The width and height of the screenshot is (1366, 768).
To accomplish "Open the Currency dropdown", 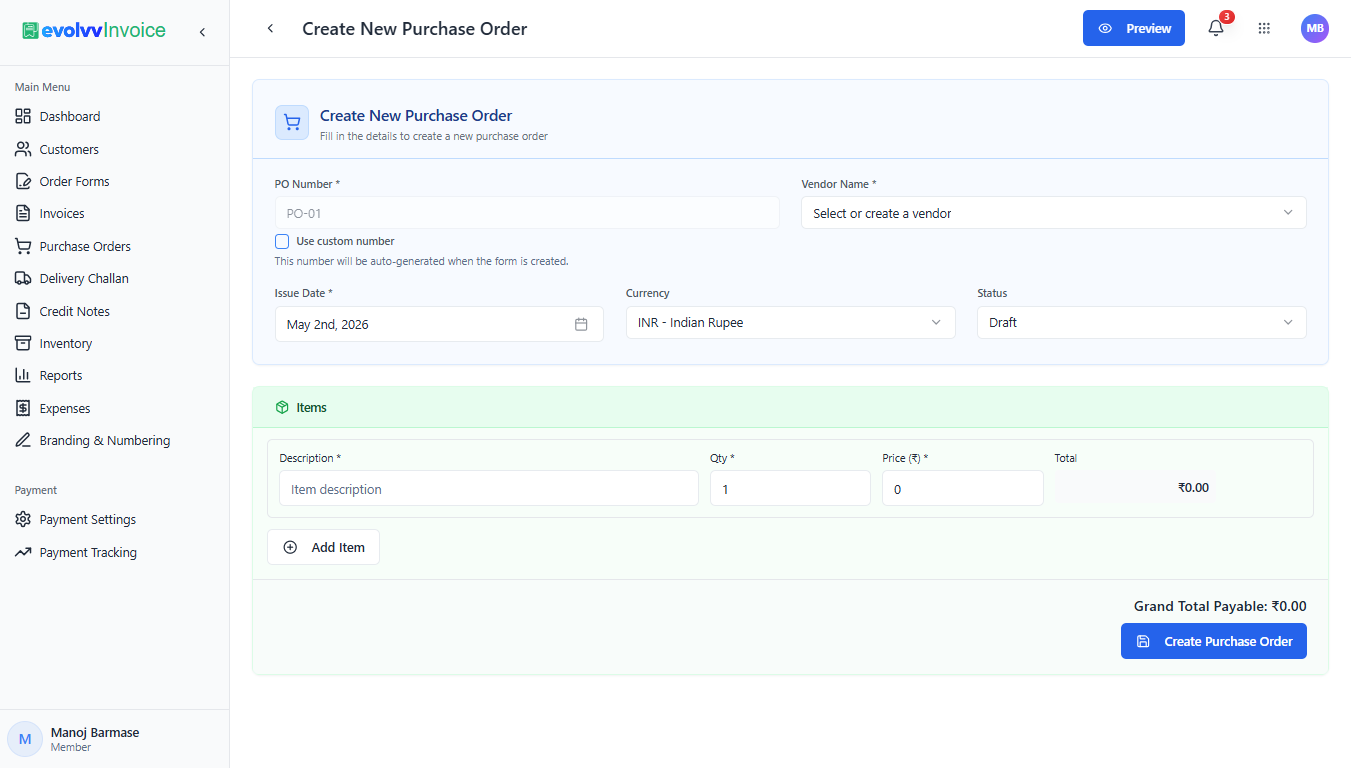I will [790, 322].
